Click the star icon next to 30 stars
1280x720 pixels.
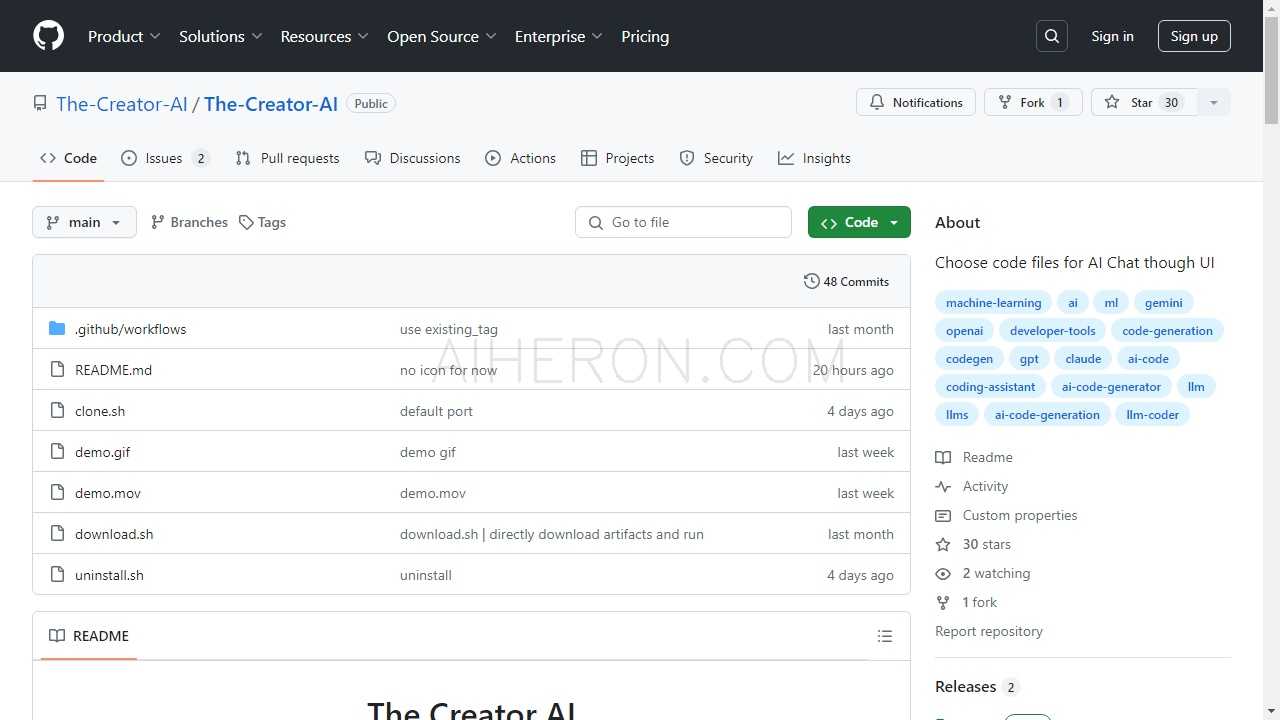943,544
